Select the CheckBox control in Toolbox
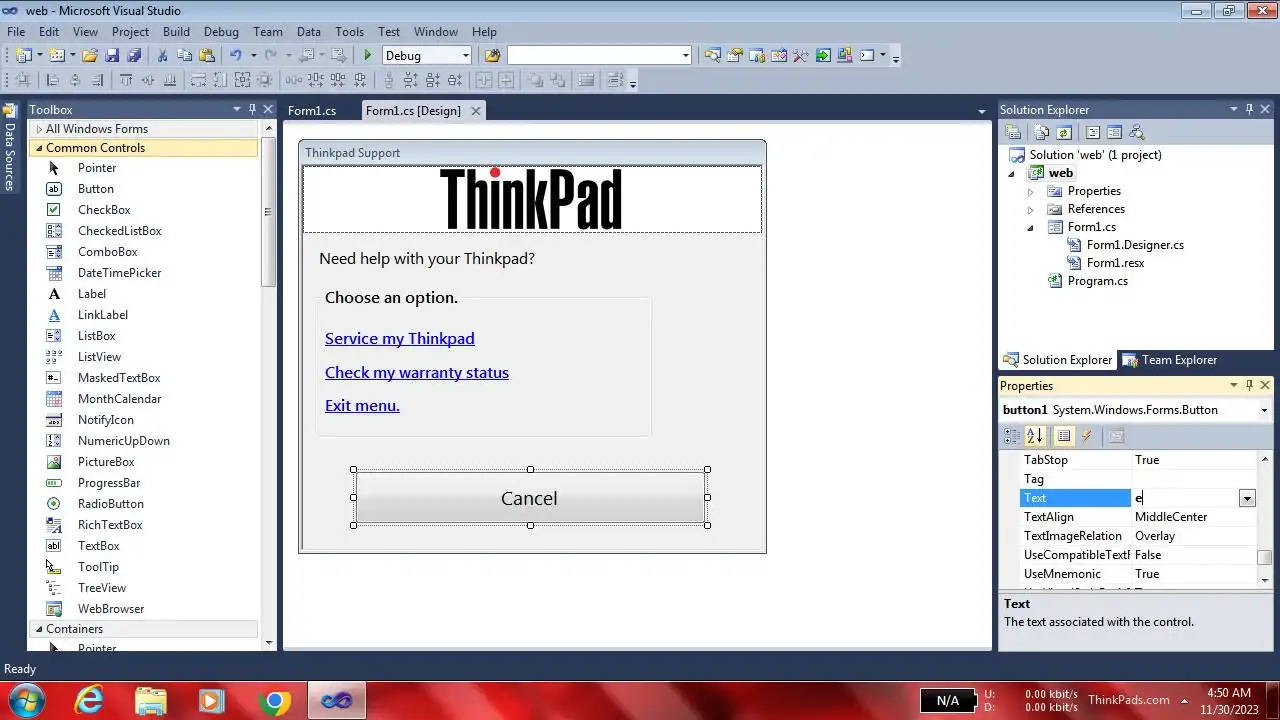Screen dimensions: 1280x720 (x=104, y=210)
